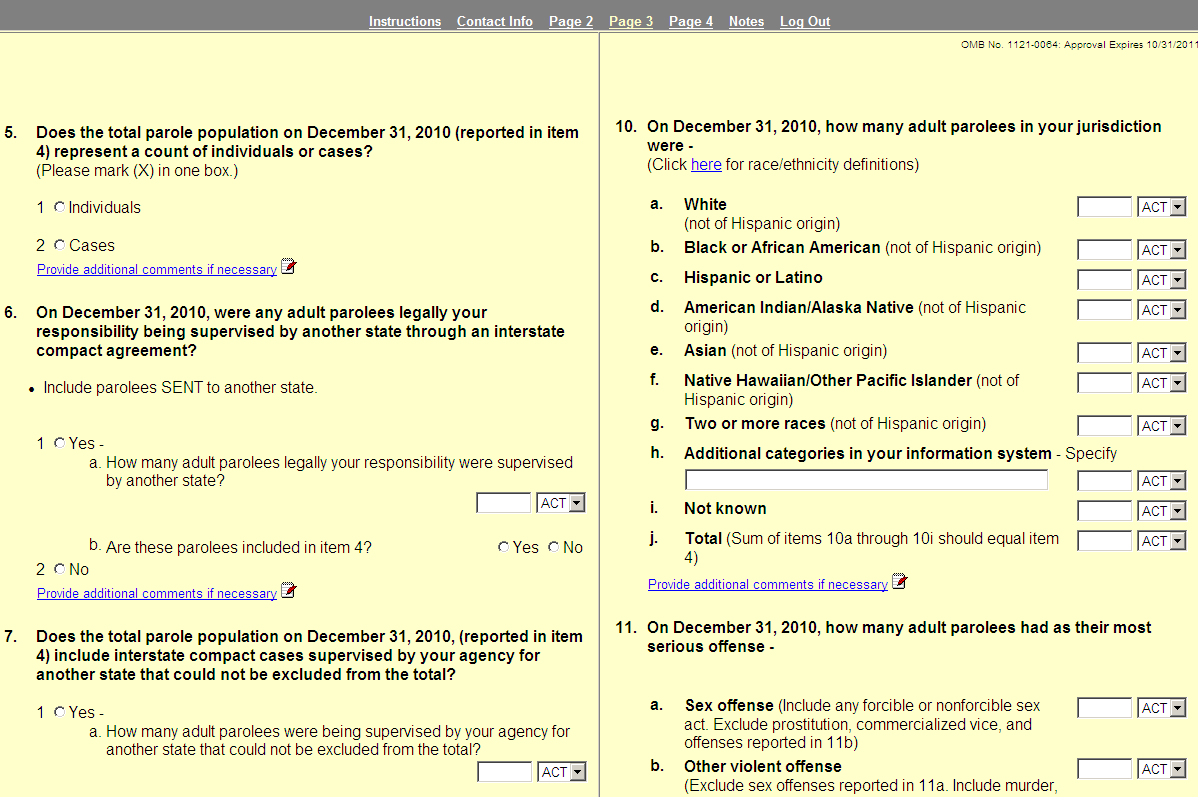Click 'Provide additional comments' link under question 10
Image resolution: width=1198 pixels, height=797 pixels.
pos(767,585)
